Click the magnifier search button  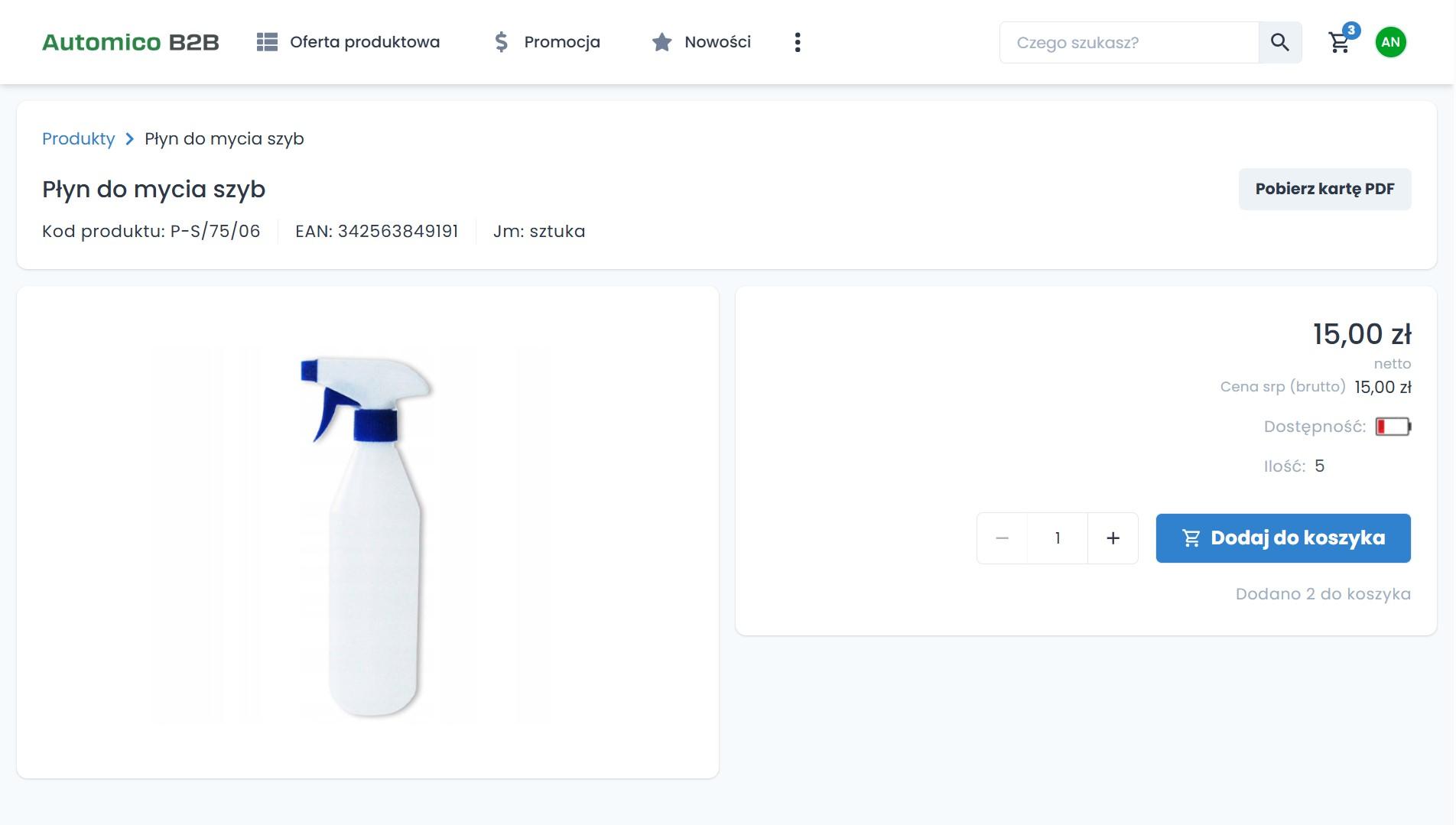[x=1280, y=43]
